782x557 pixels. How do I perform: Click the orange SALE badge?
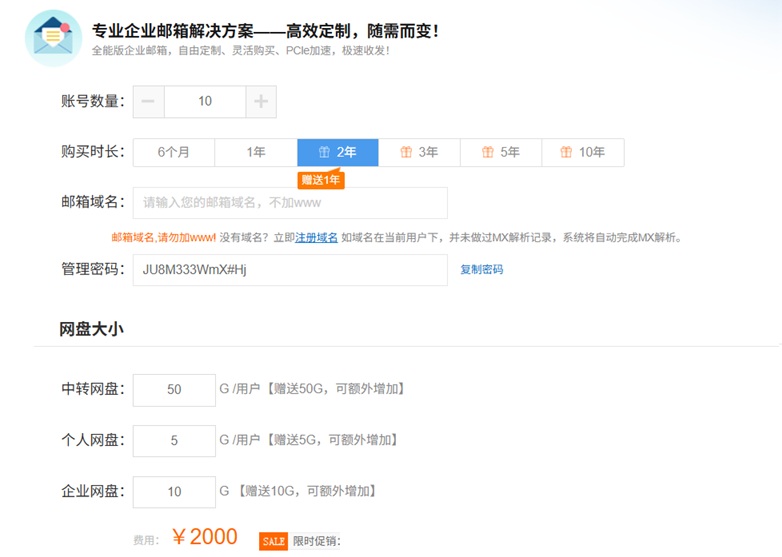point(273,542)
